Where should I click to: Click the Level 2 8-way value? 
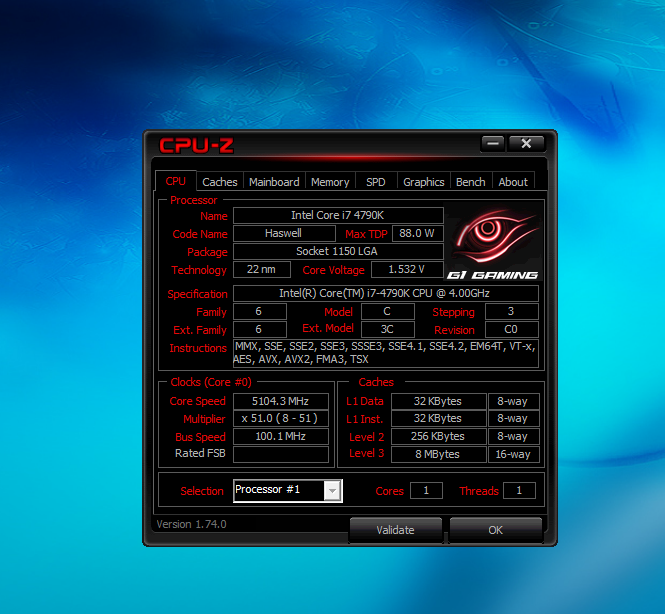(x=514, y=436)
